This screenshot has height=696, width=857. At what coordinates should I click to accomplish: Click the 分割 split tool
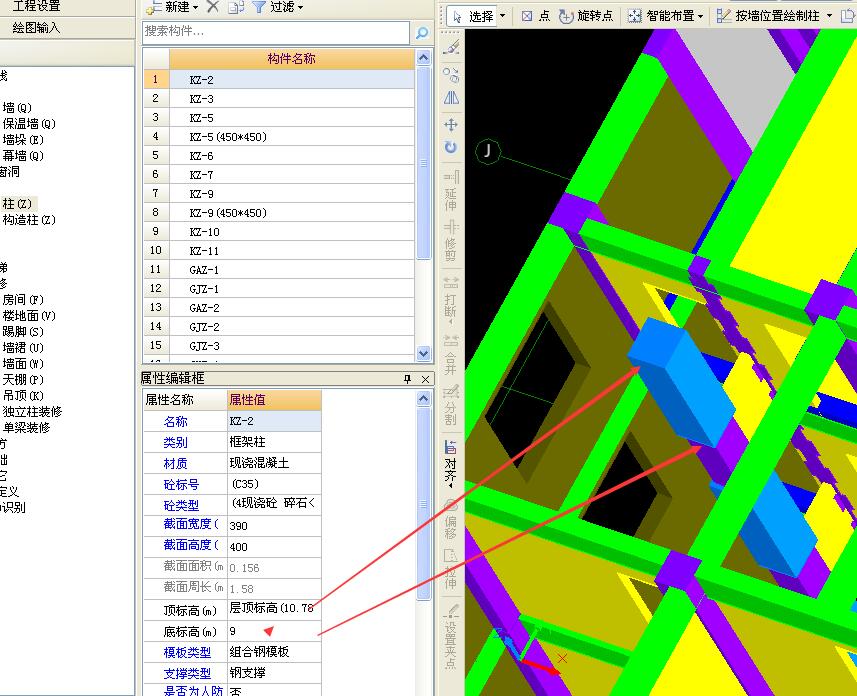coord(451,405)
